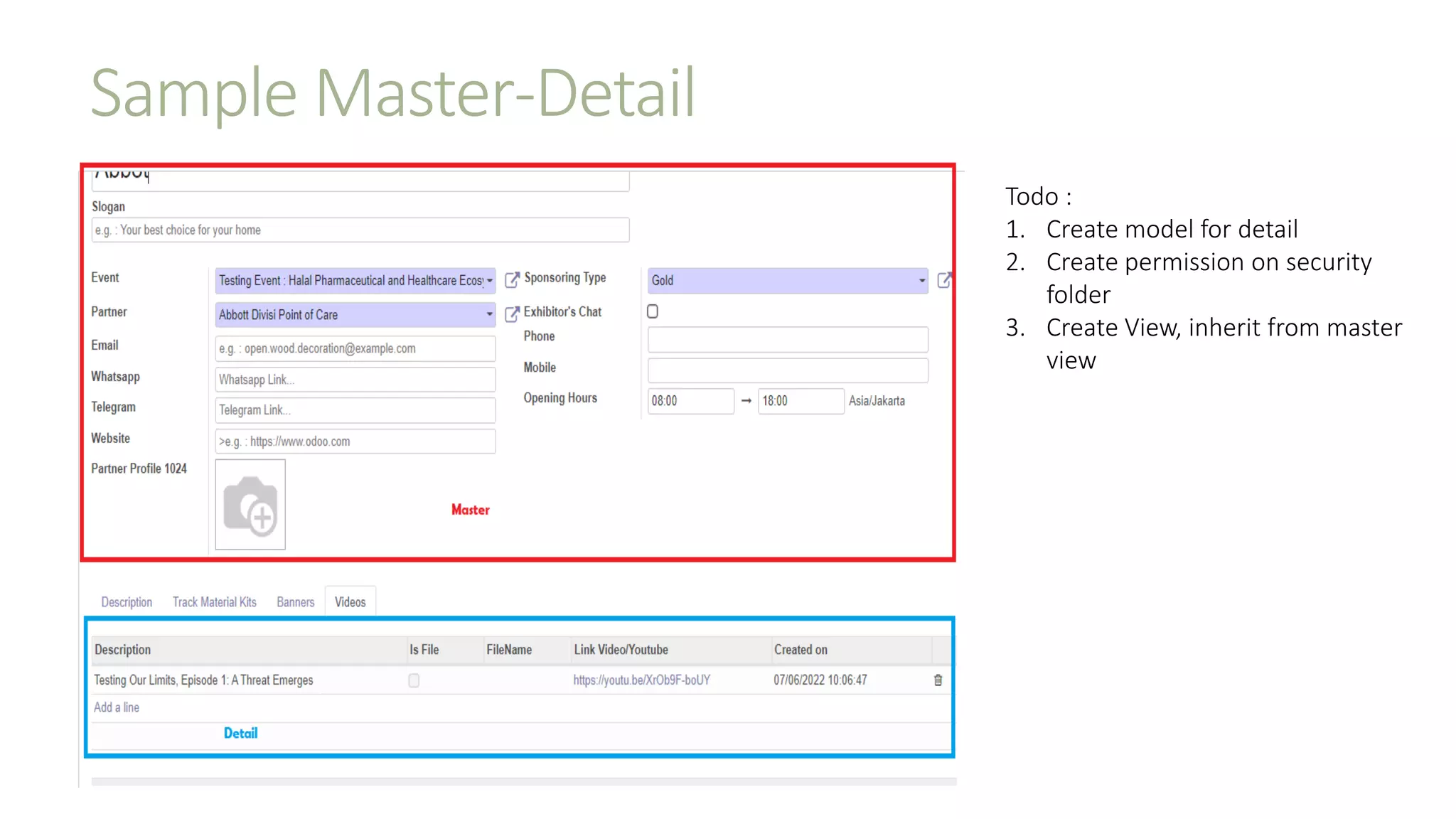Click the Slogan input field
1456x819 pixels.
coord(360,230)
